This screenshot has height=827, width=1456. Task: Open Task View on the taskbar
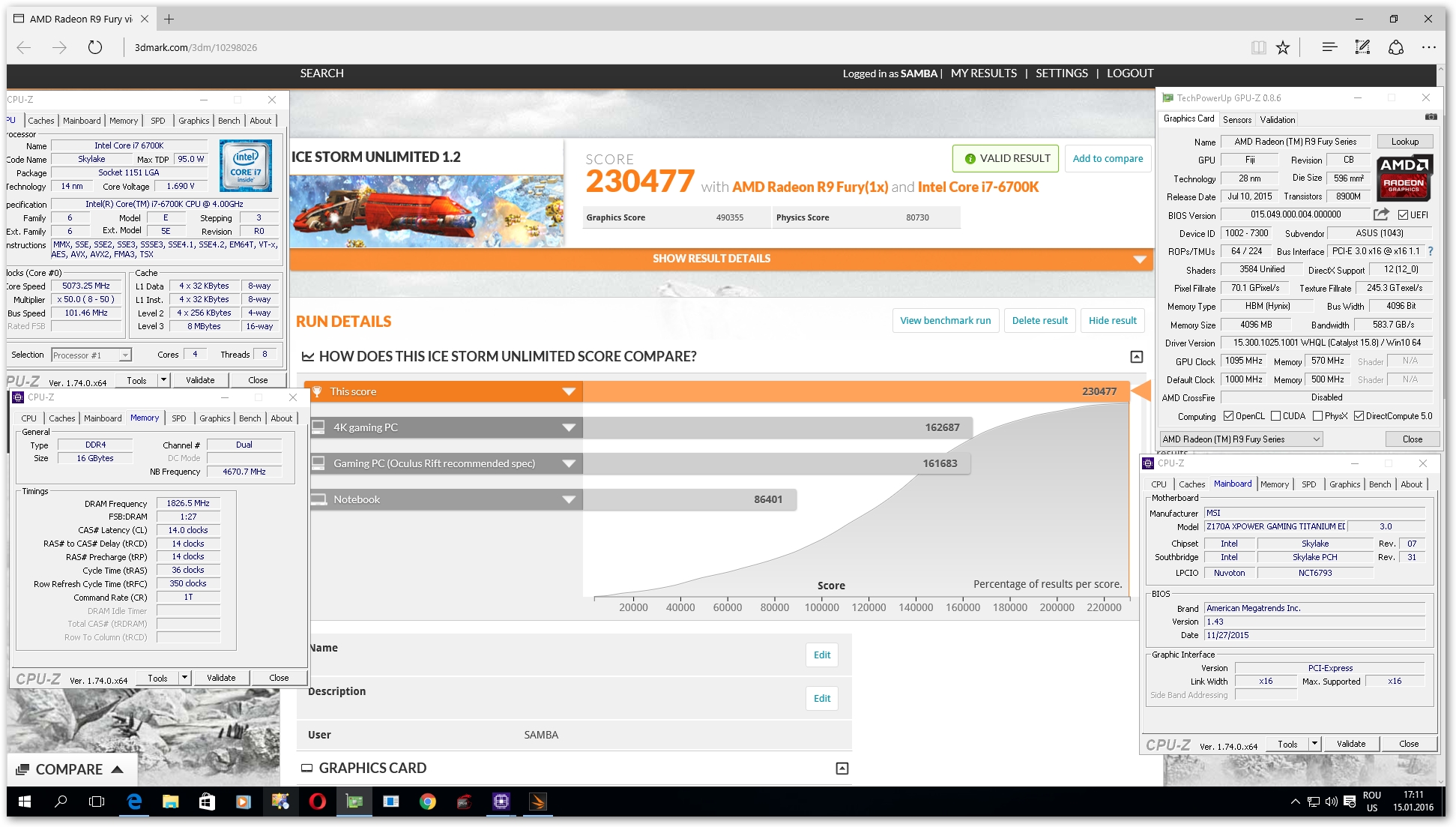coord(97,802)
